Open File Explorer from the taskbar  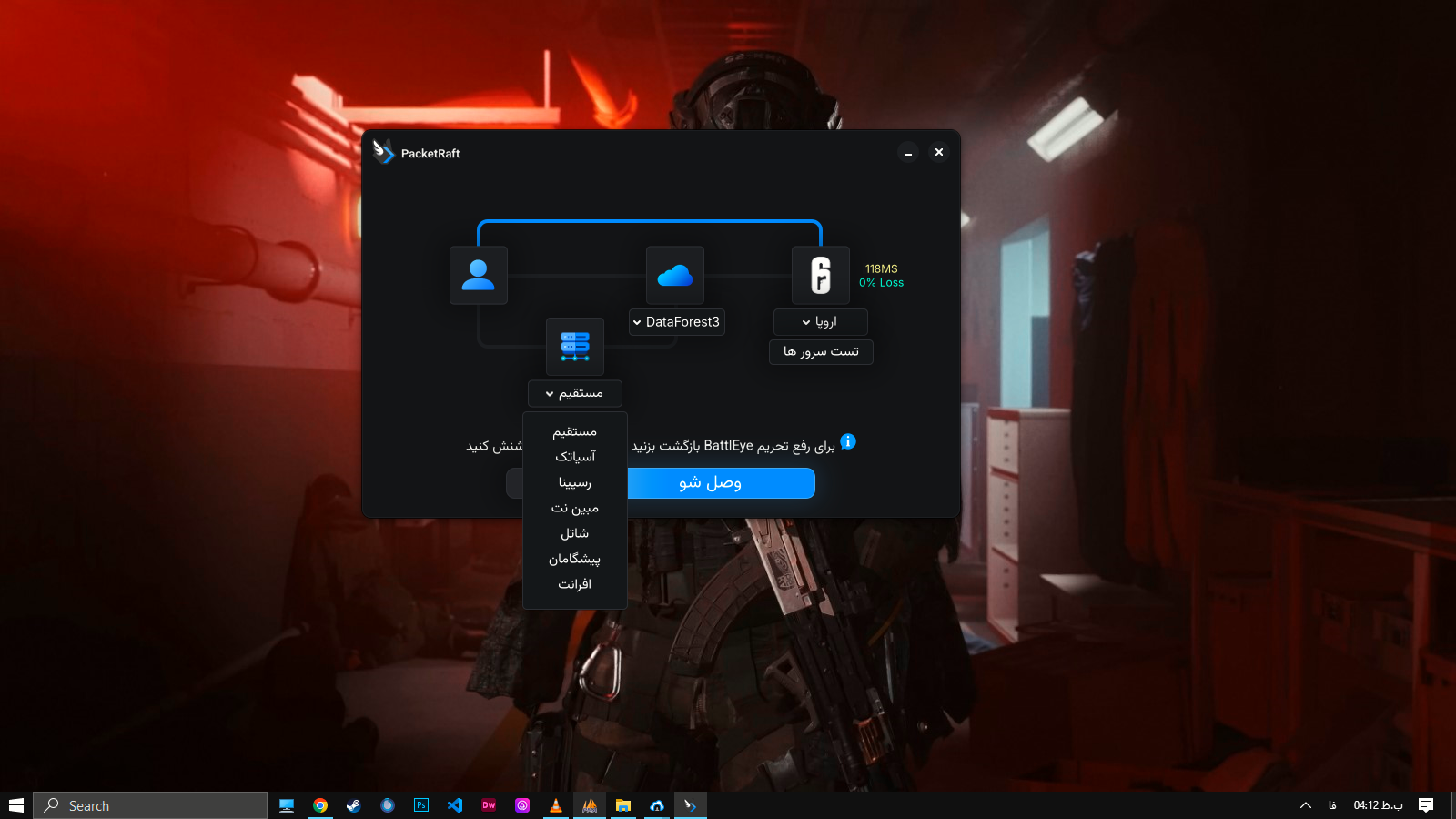(623, 805)
